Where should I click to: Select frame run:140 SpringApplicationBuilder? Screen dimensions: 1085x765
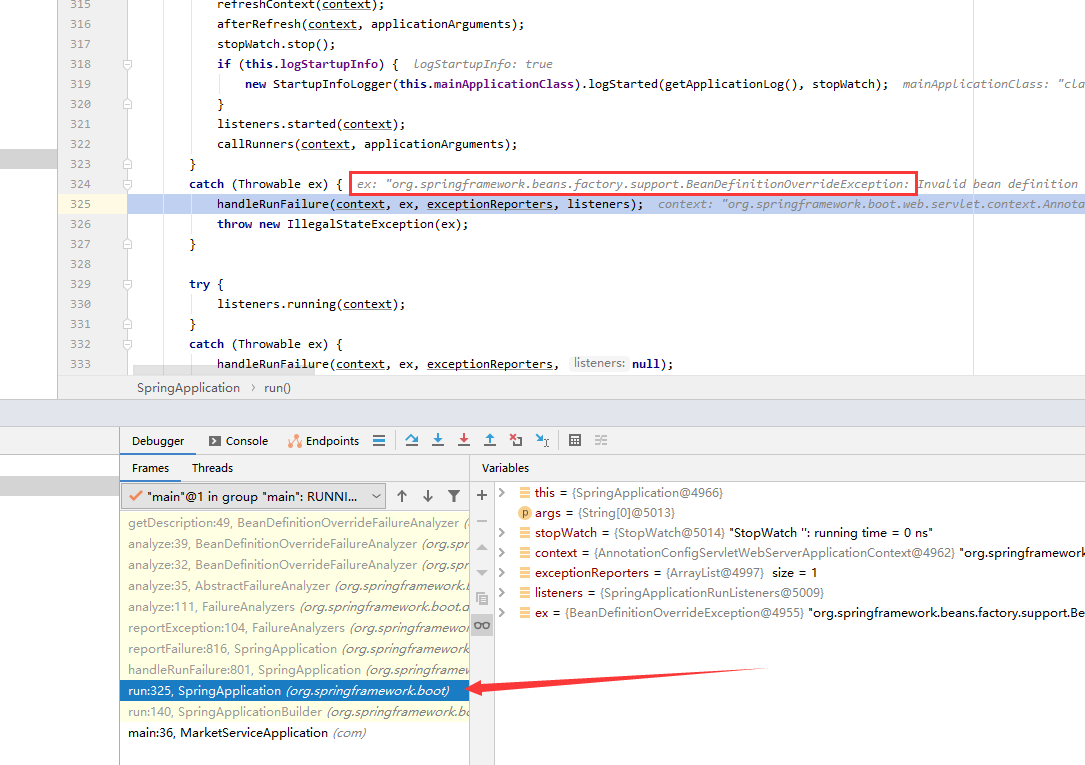295,712
